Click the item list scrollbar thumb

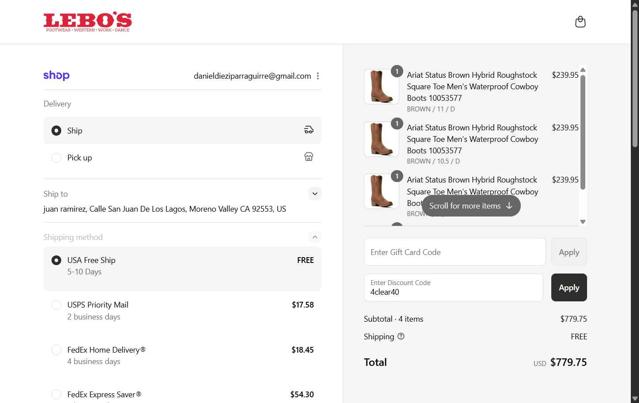[x=583, y=132]
